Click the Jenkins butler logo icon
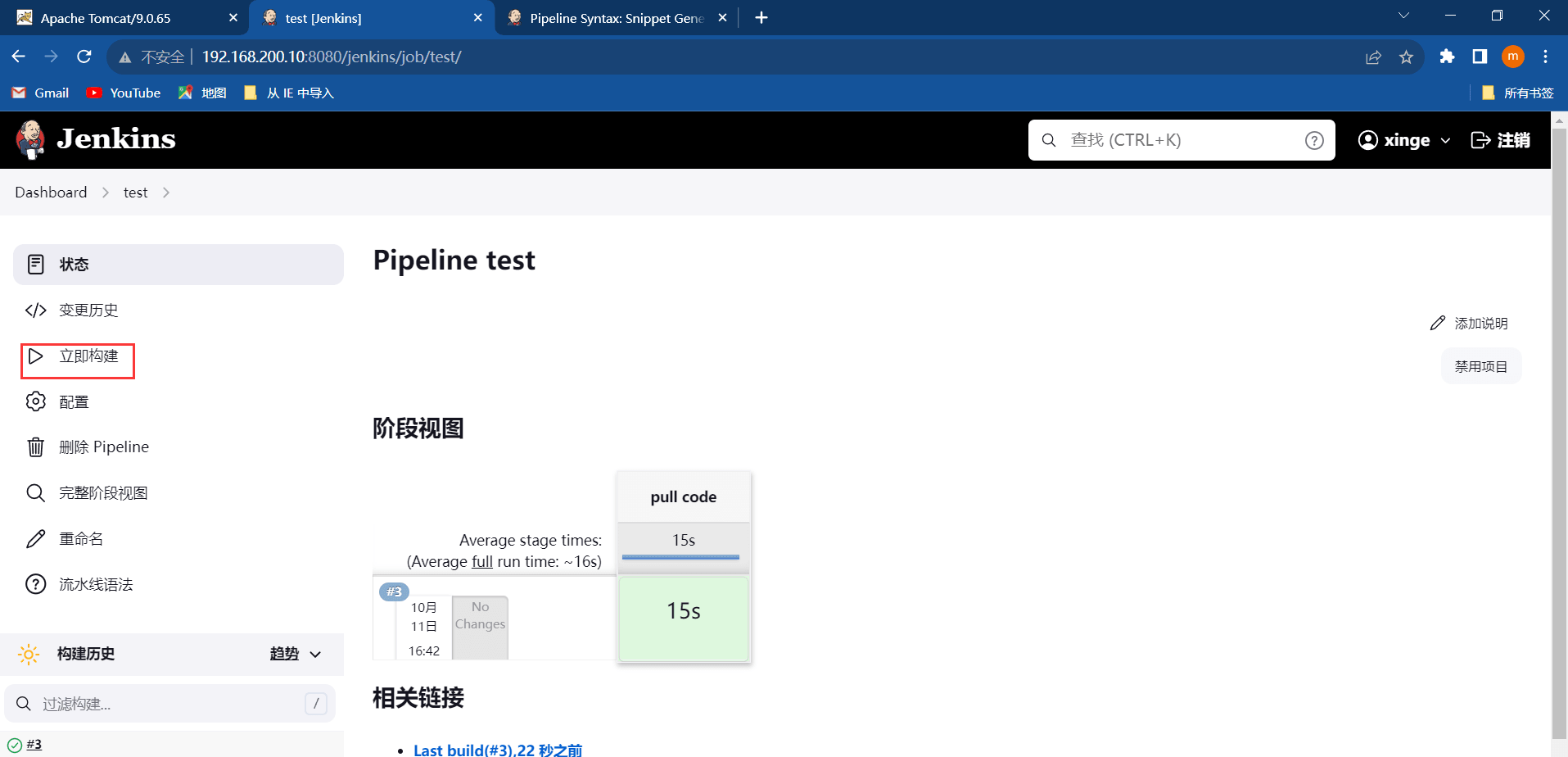 tap(31, 139)
